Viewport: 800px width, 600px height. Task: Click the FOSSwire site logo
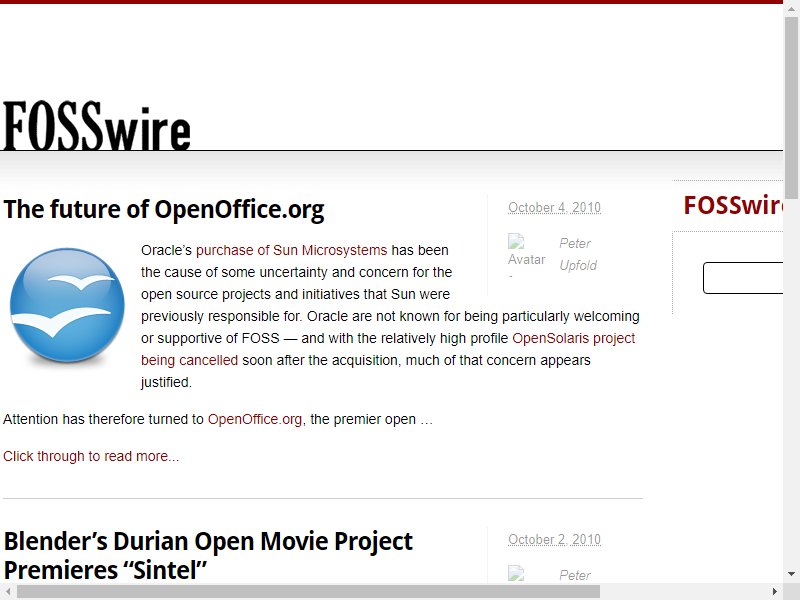point(97,126)
